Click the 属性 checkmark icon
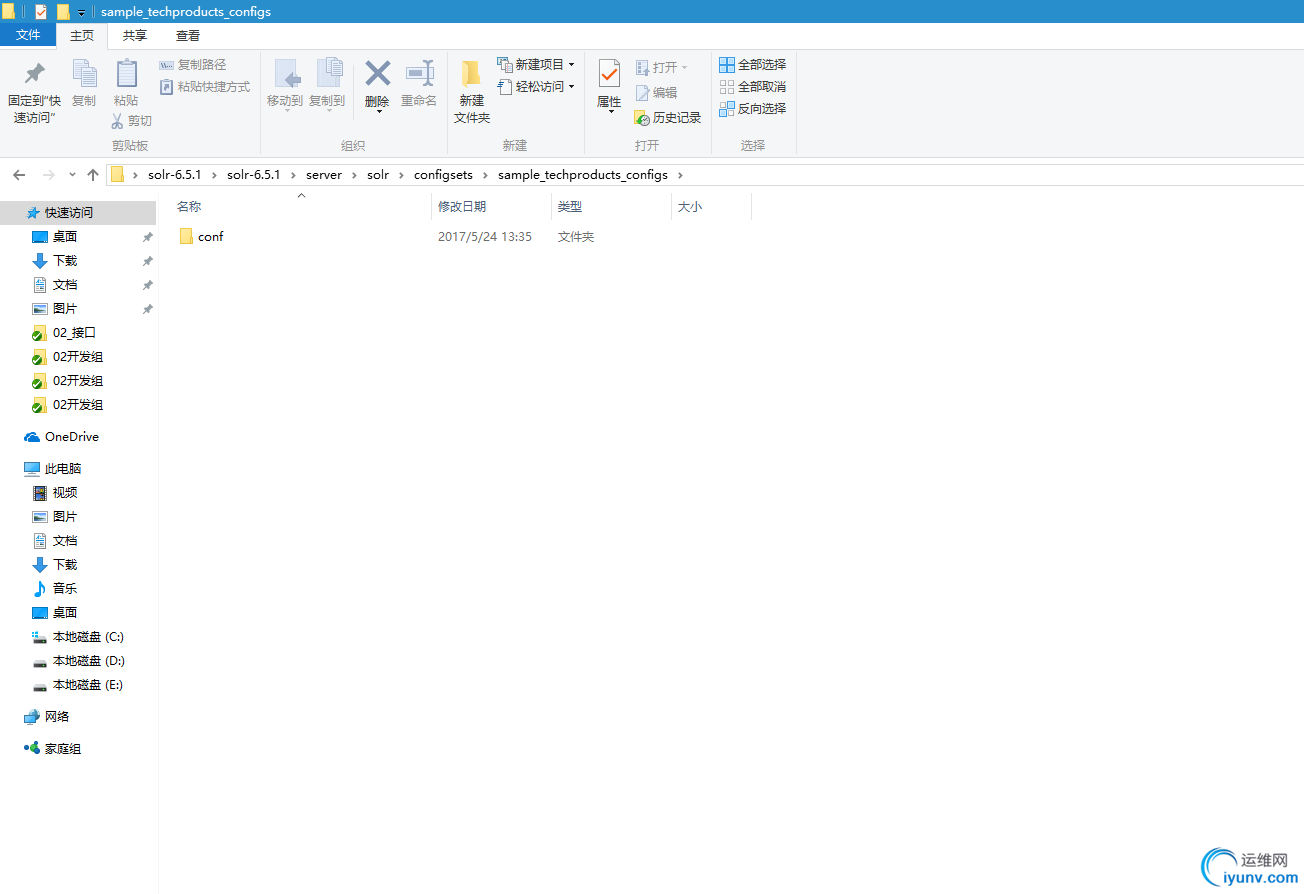This screenshot has width=1304, height=894. (609, 73)
